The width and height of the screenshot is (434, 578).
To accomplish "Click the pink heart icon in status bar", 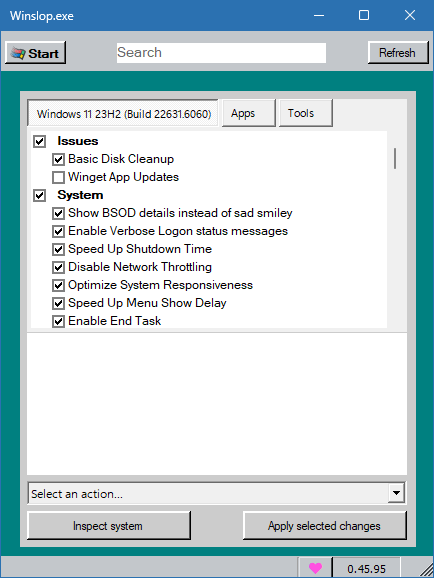I will tap(315, 568).
